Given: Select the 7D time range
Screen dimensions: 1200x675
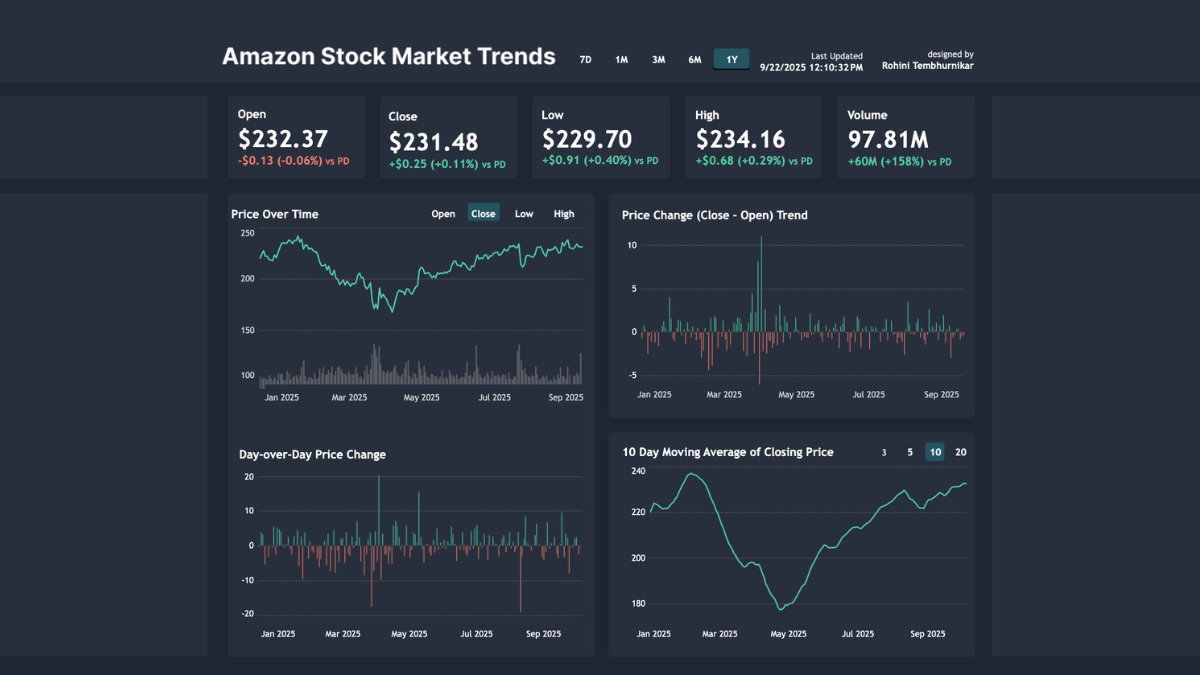Looking at the screenshot, I should (583, 59).
